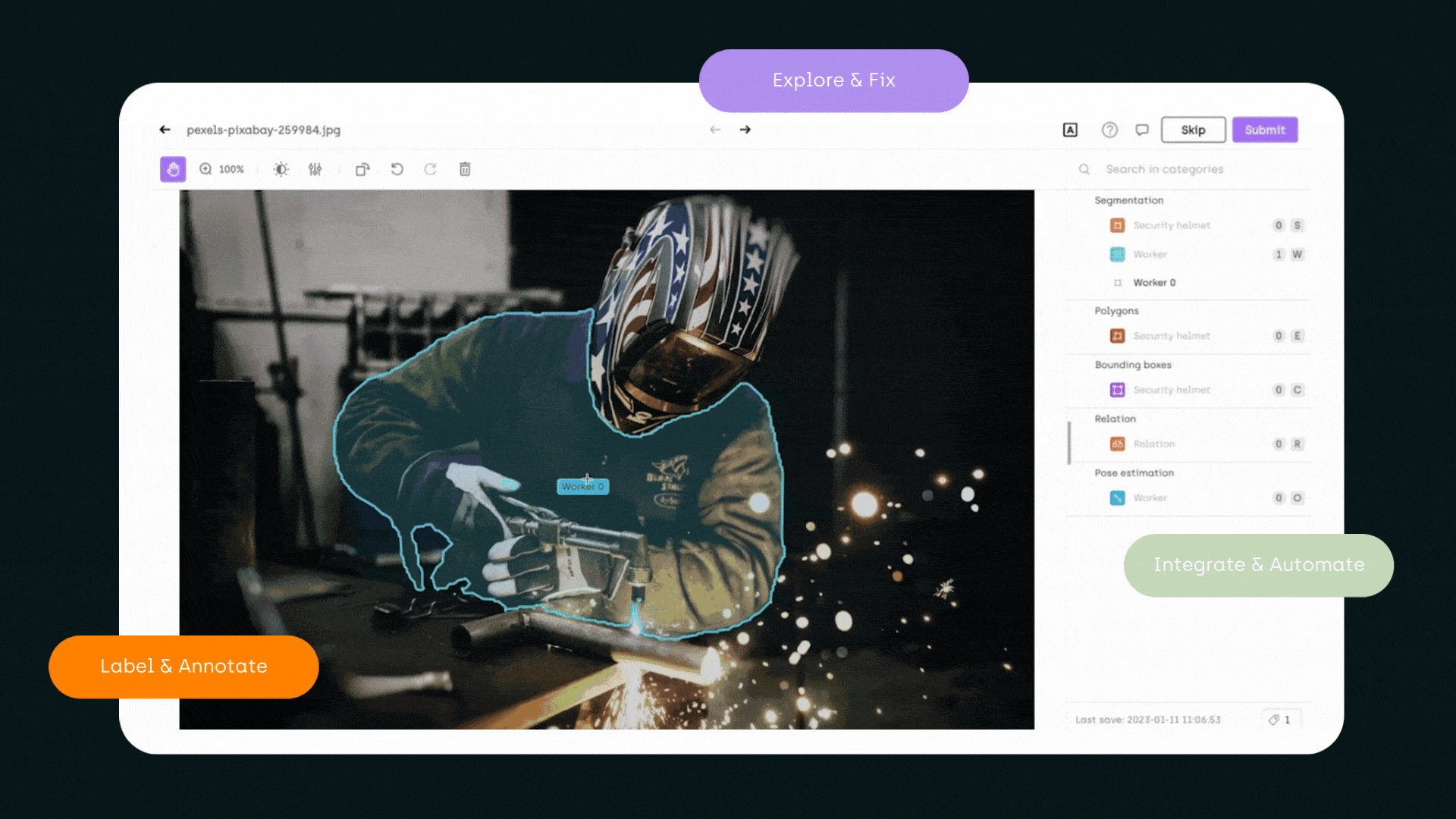Image resolution: width=1456 pixels, height=819 pixels.
Task: Open the brightness adjustment tool
Action: pos(281,169)
